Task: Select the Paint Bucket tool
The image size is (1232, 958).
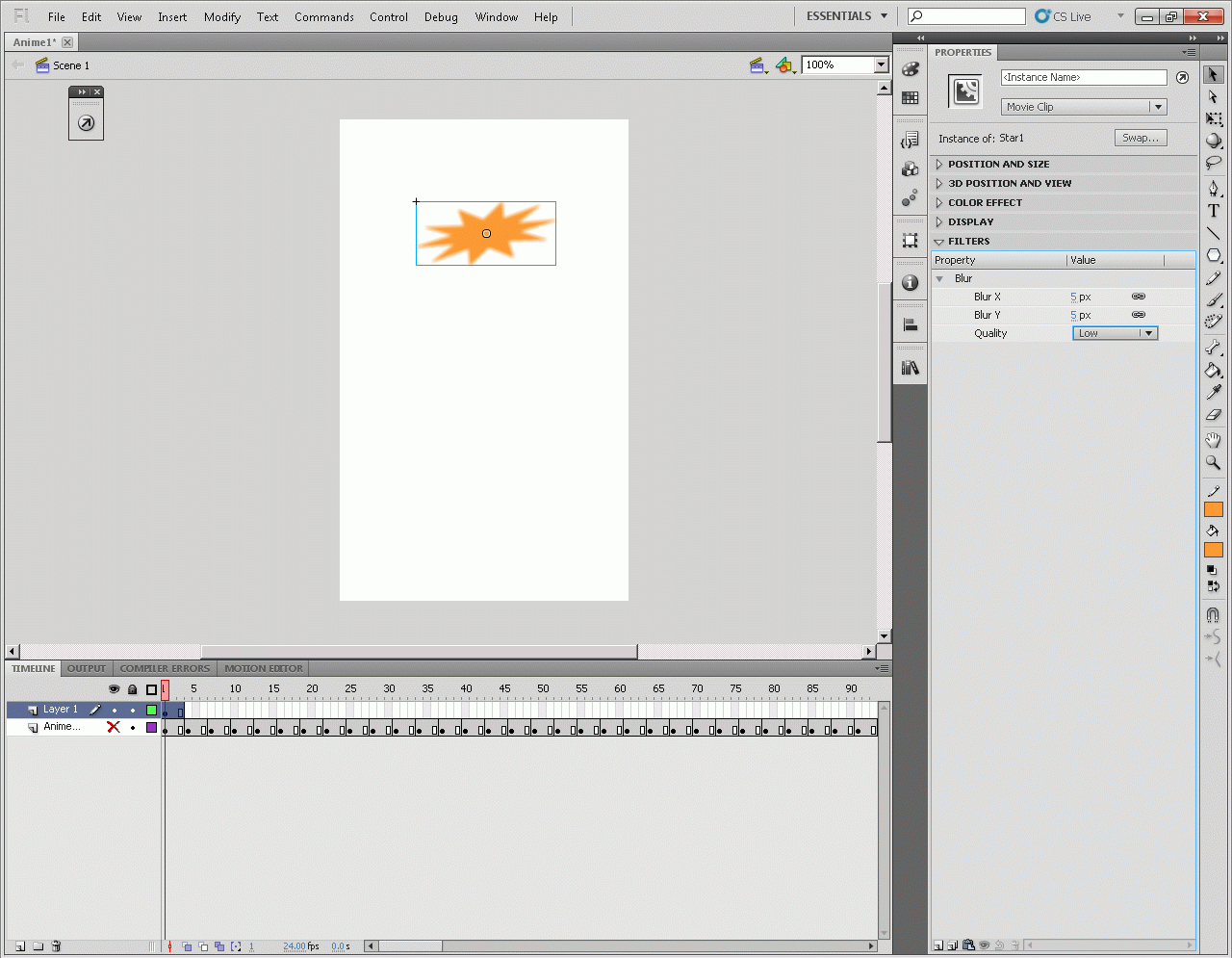Action: pyautogui.click(x=1213, y=371)
